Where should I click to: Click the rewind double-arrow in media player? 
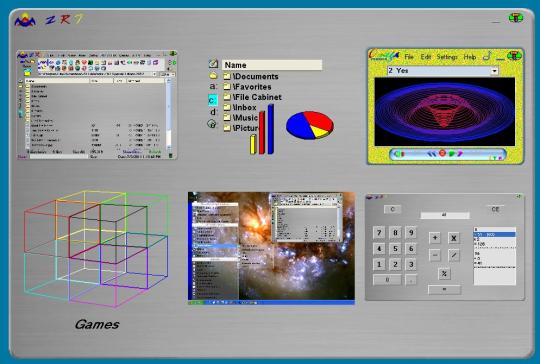click(431, 154)
